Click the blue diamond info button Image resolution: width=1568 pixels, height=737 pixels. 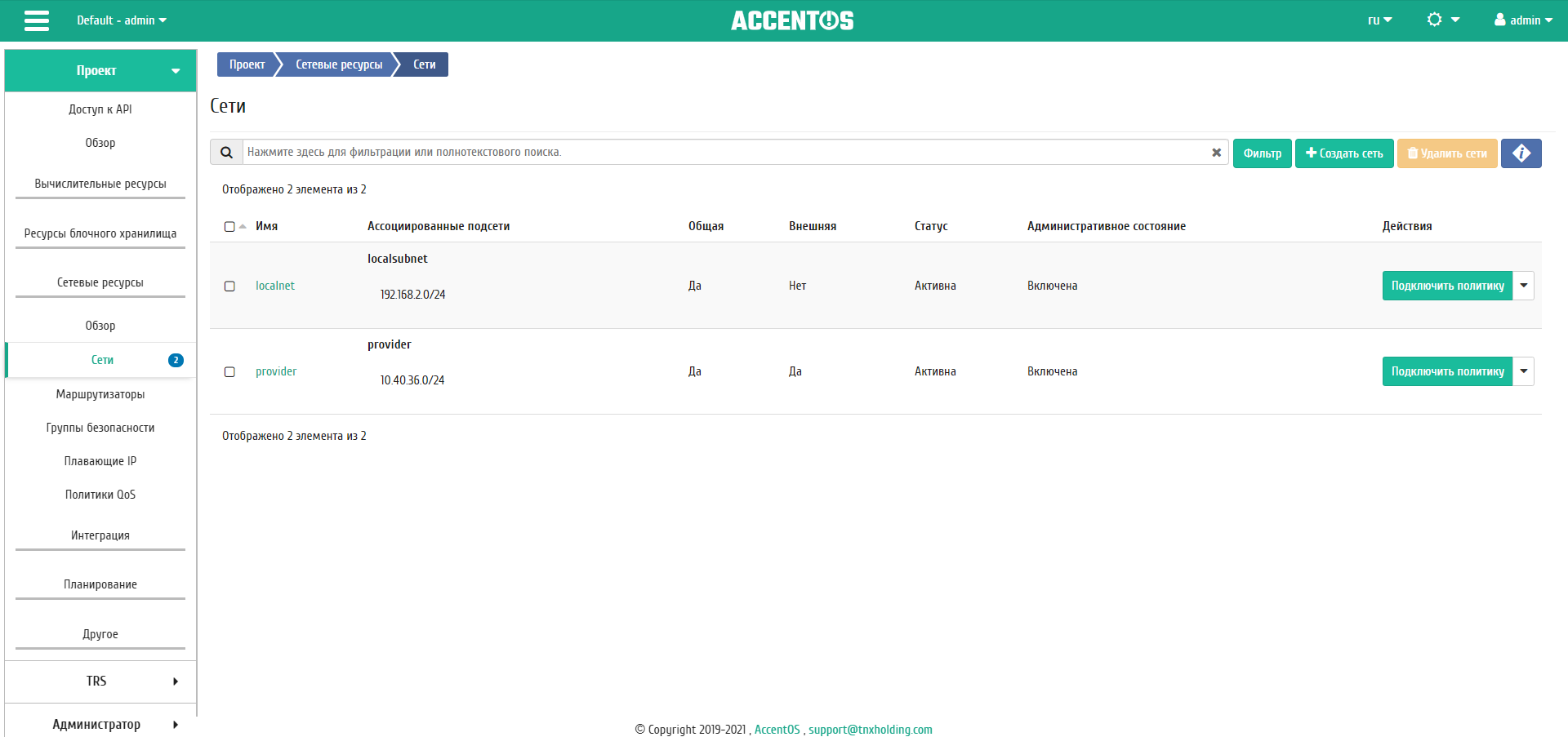[1521, 153]
